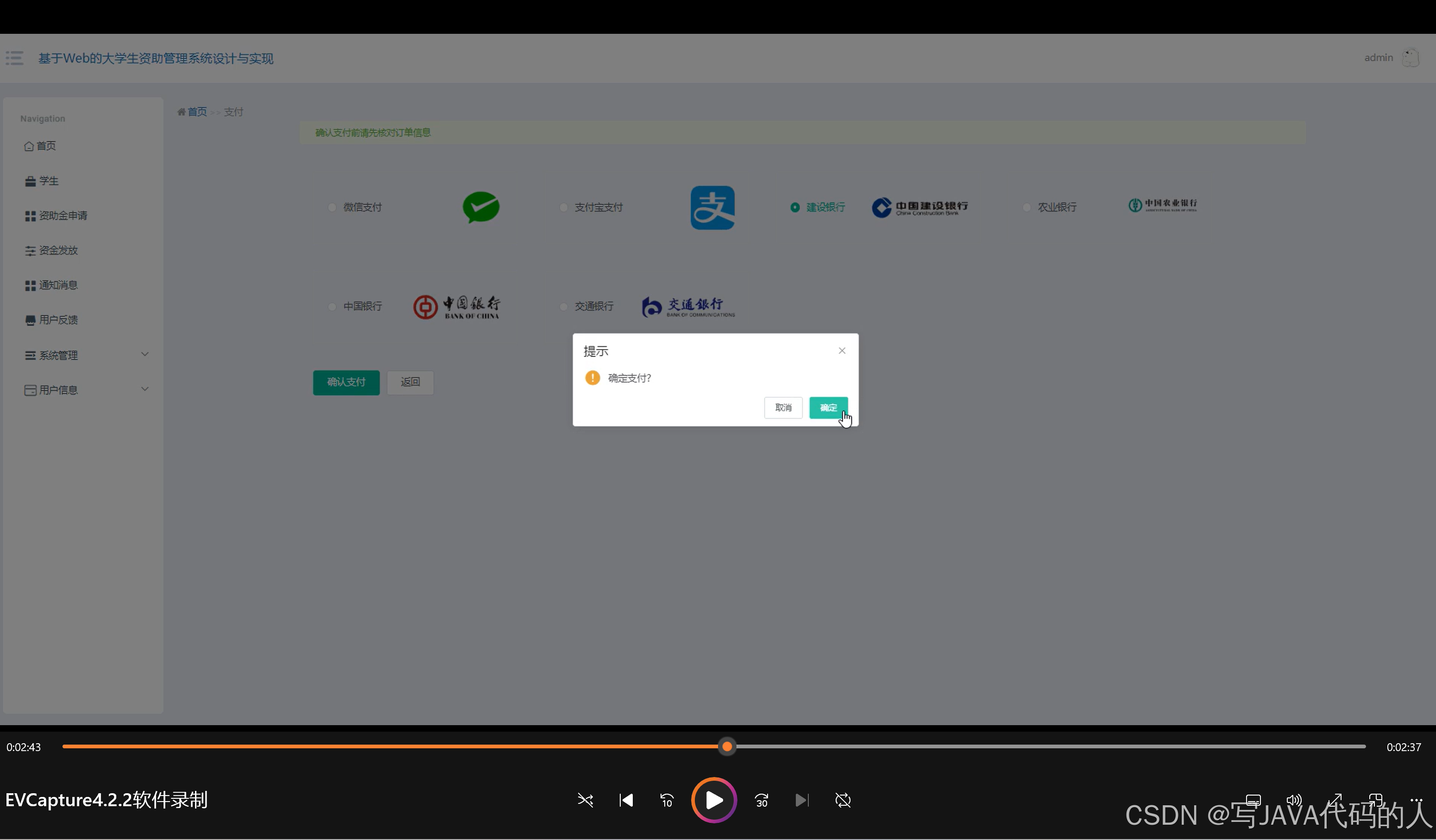Screen dimensions: 1436x840
Task: Toggle shuffle in the video player
Action: 585,800
